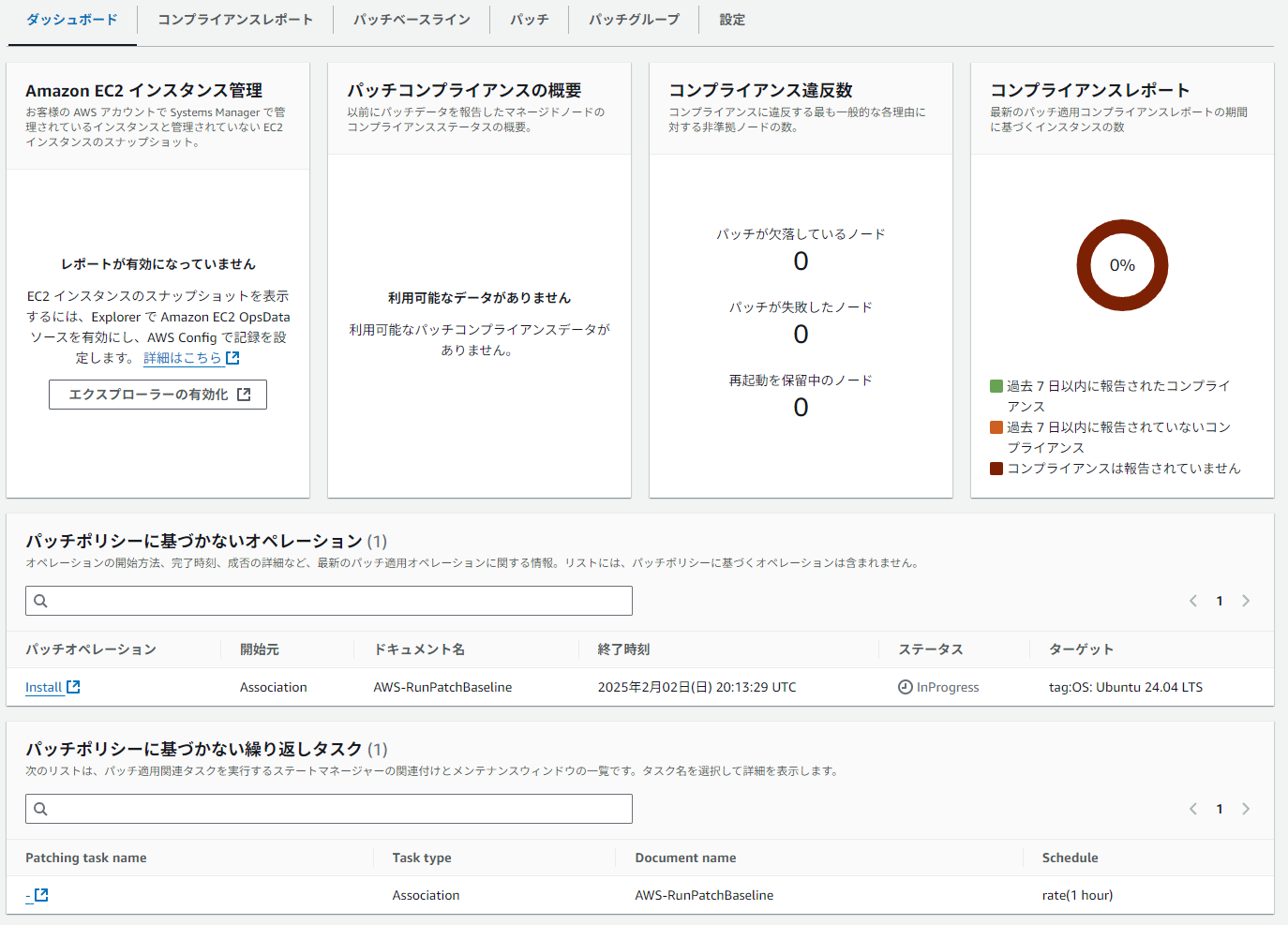Switch to the パッチベースライン tab
The image size is (1288, 925).
tap(412, 20)
